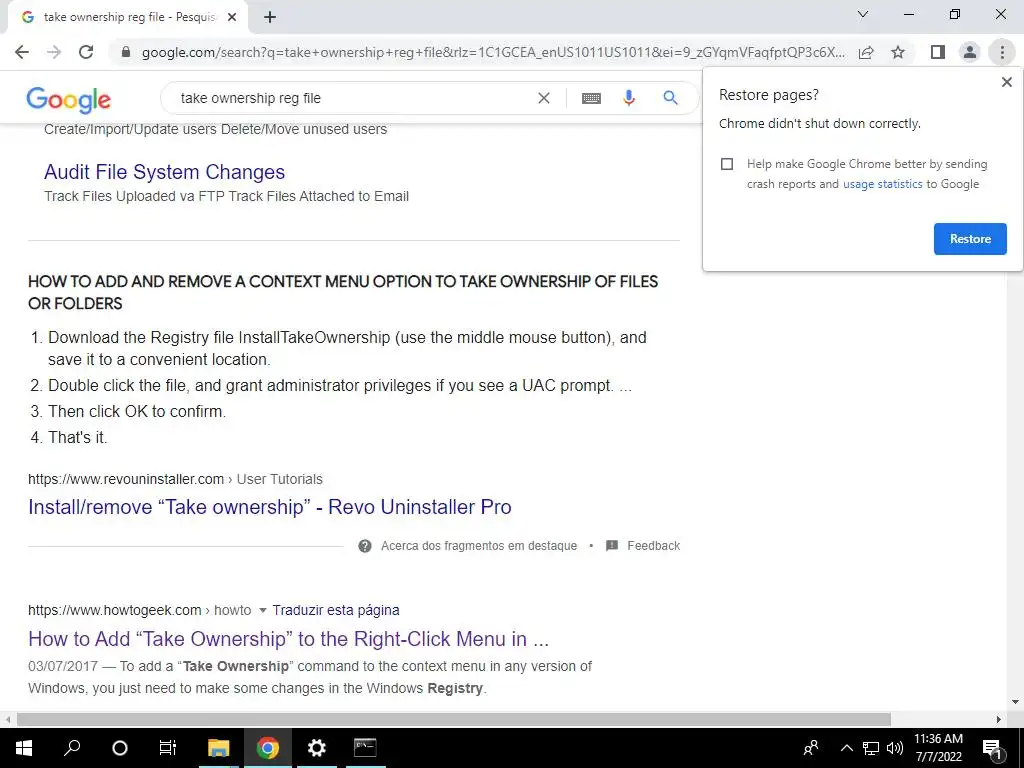Start a voice search with the microphone

pyautogui.click(x=628, y=98)
